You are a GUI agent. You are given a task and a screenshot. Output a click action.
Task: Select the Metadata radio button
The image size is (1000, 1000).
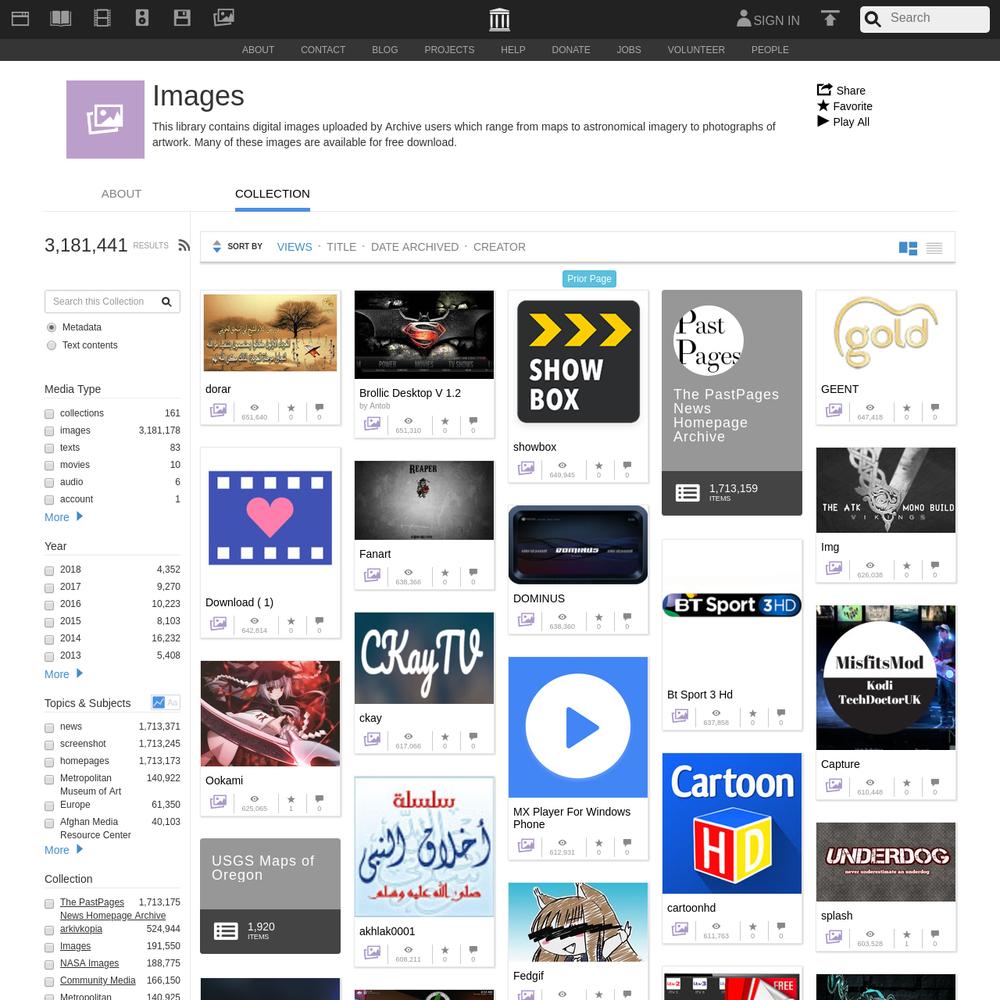click(52, 327)
